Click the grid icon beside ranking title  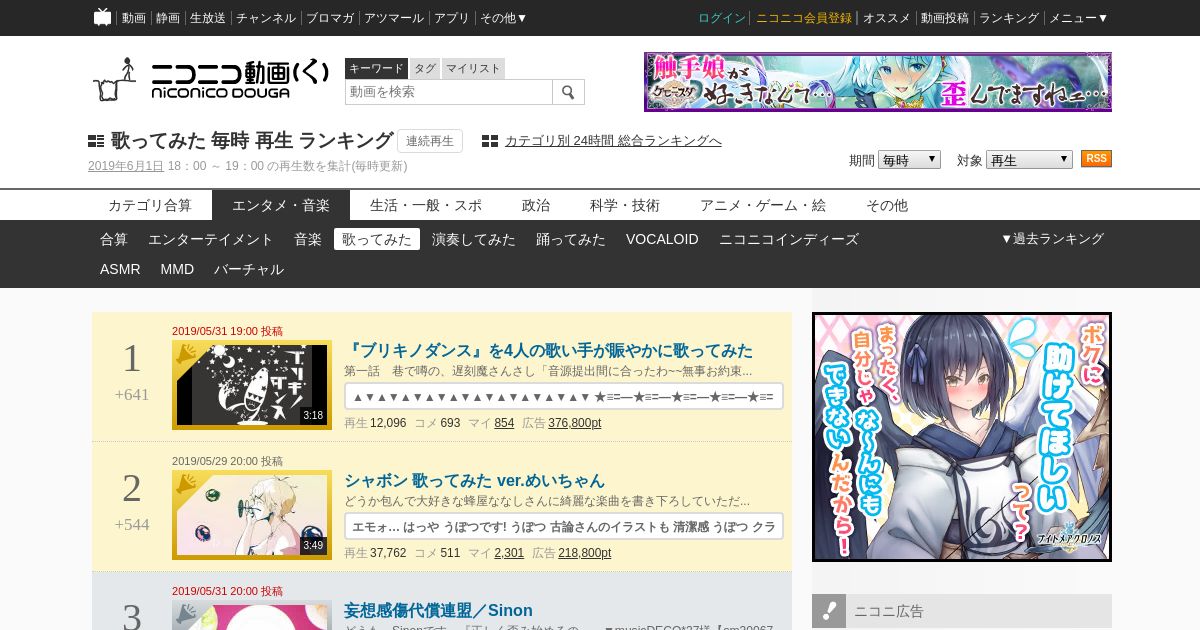(96, 141)
